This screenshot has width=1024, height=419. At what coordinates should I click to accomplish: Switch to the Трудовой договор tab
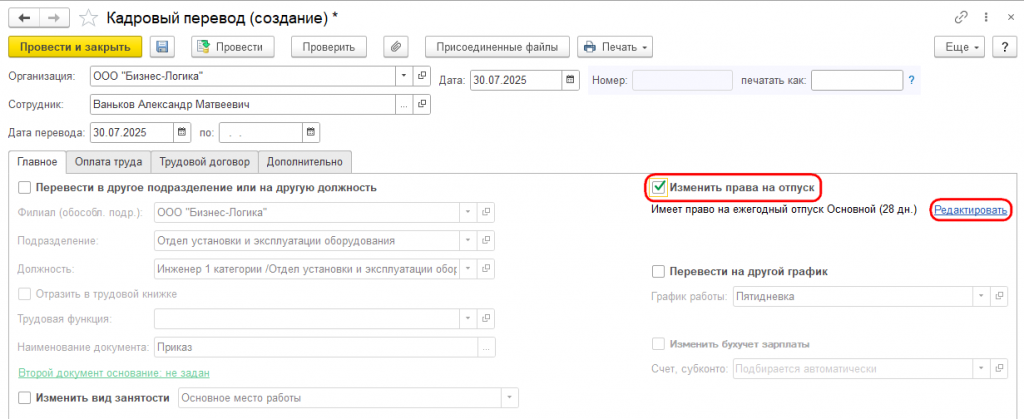tap(204, 161)
